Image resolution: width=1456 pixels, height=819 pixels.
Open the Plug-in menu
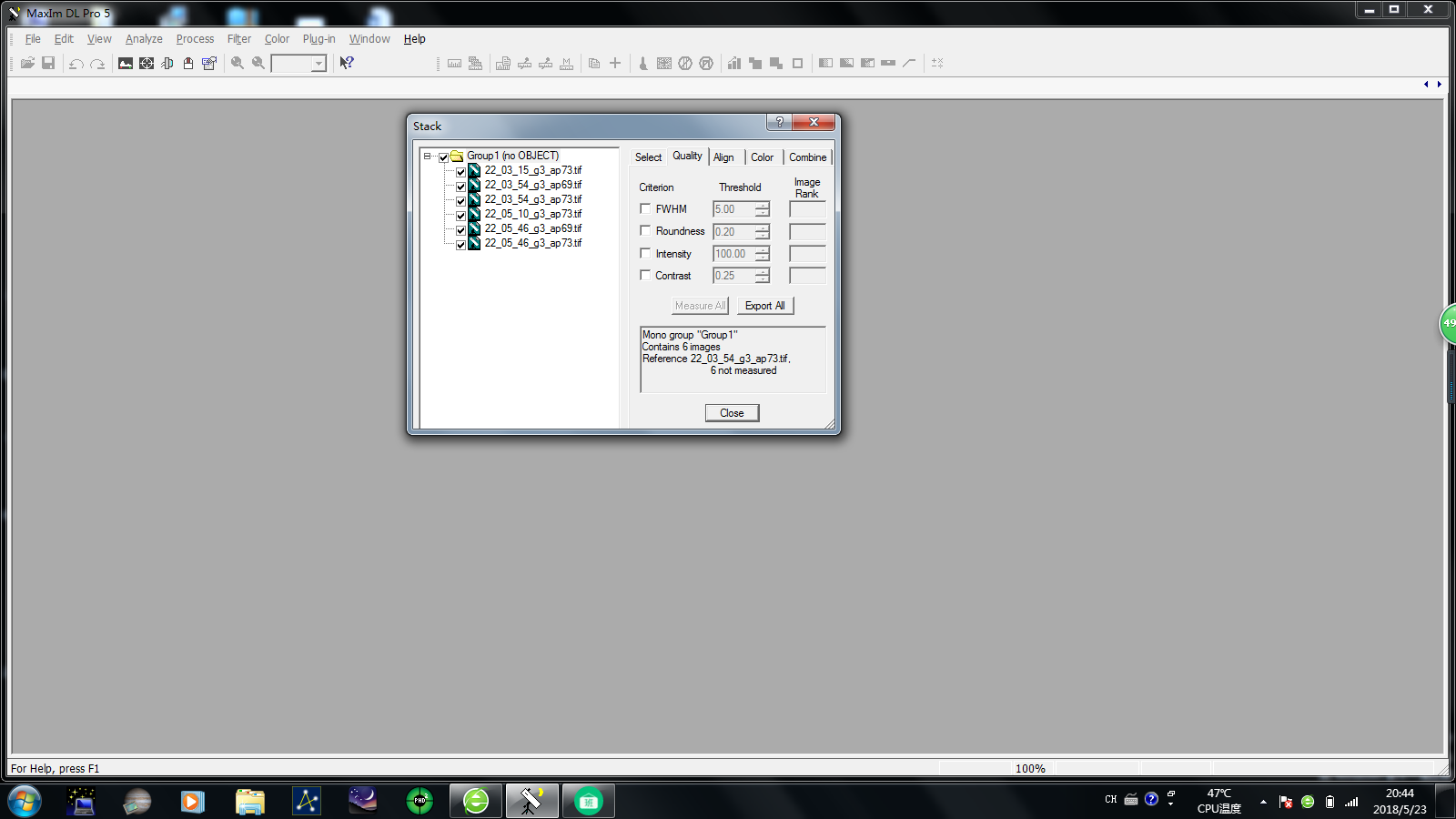click(318, 39)
